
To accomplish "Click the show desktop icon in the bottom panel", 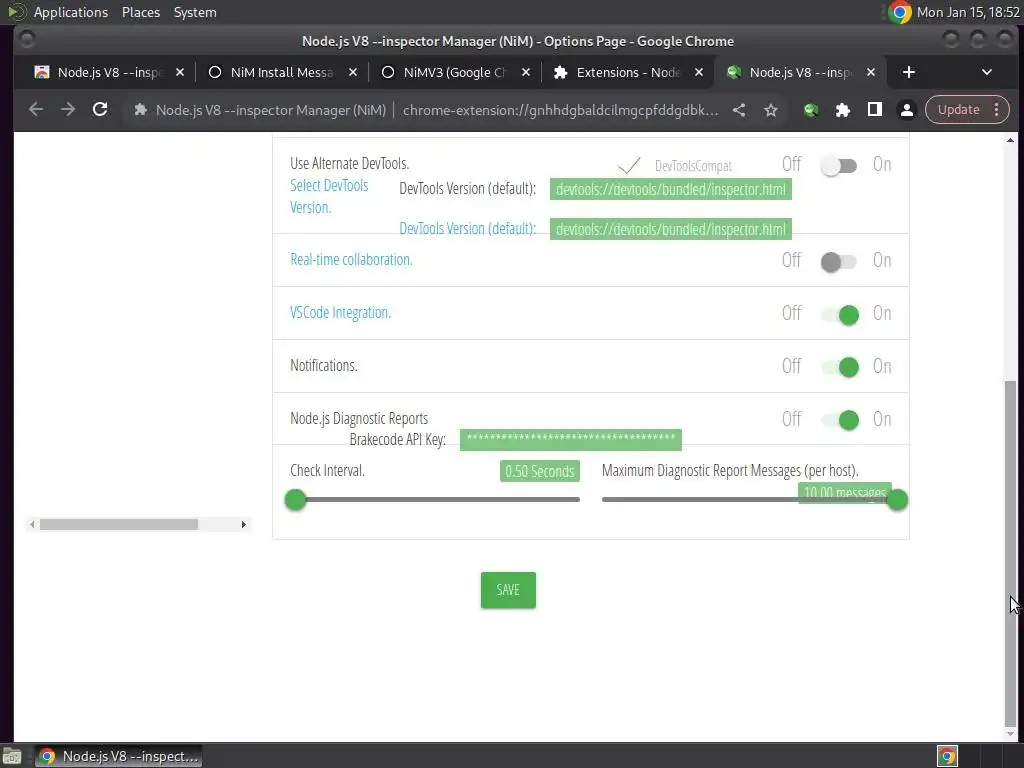I will point(12,756).
